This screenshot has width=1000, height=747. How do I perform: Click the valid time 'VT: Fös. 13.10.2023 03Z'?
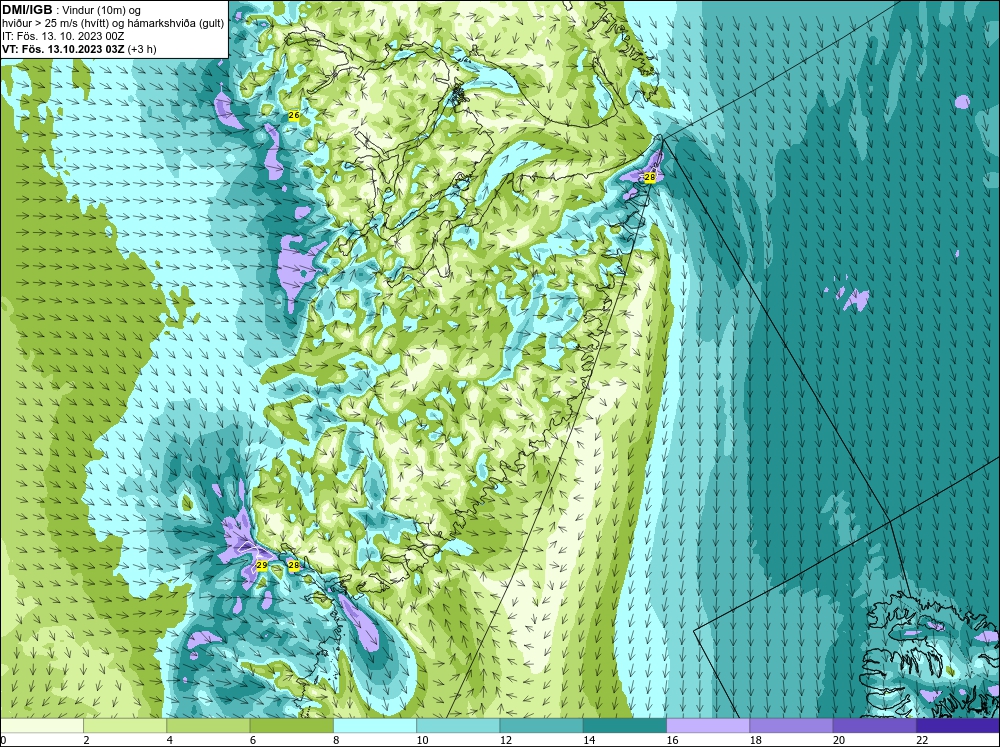pyautogui.click(x=64, y=48)
